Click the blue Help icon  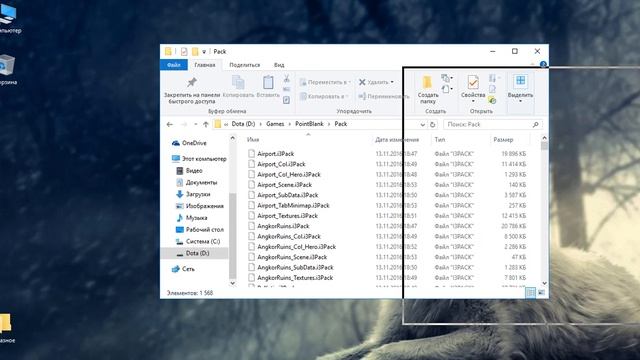pos(543,64)
